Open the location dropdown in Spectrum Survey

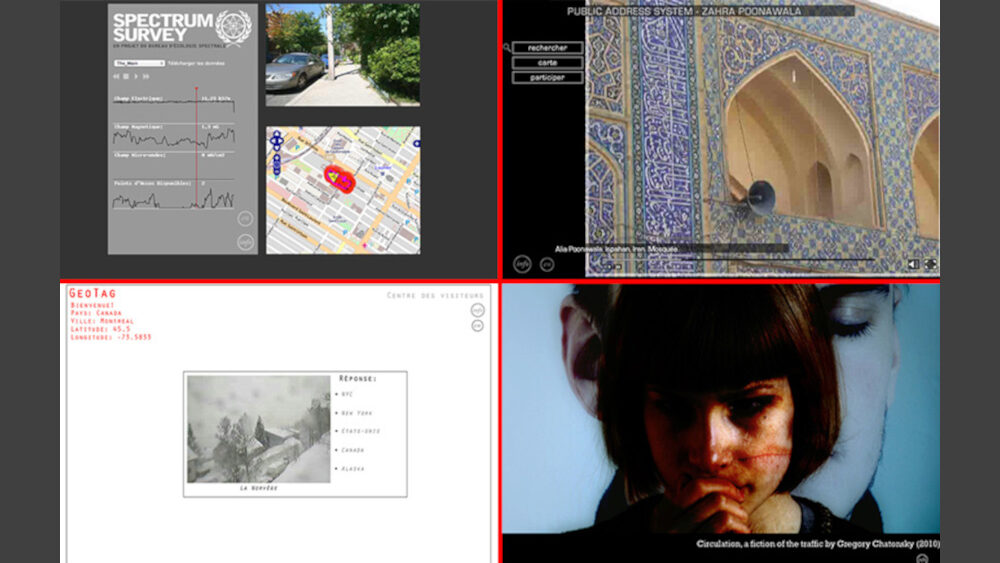pos(139,62)
